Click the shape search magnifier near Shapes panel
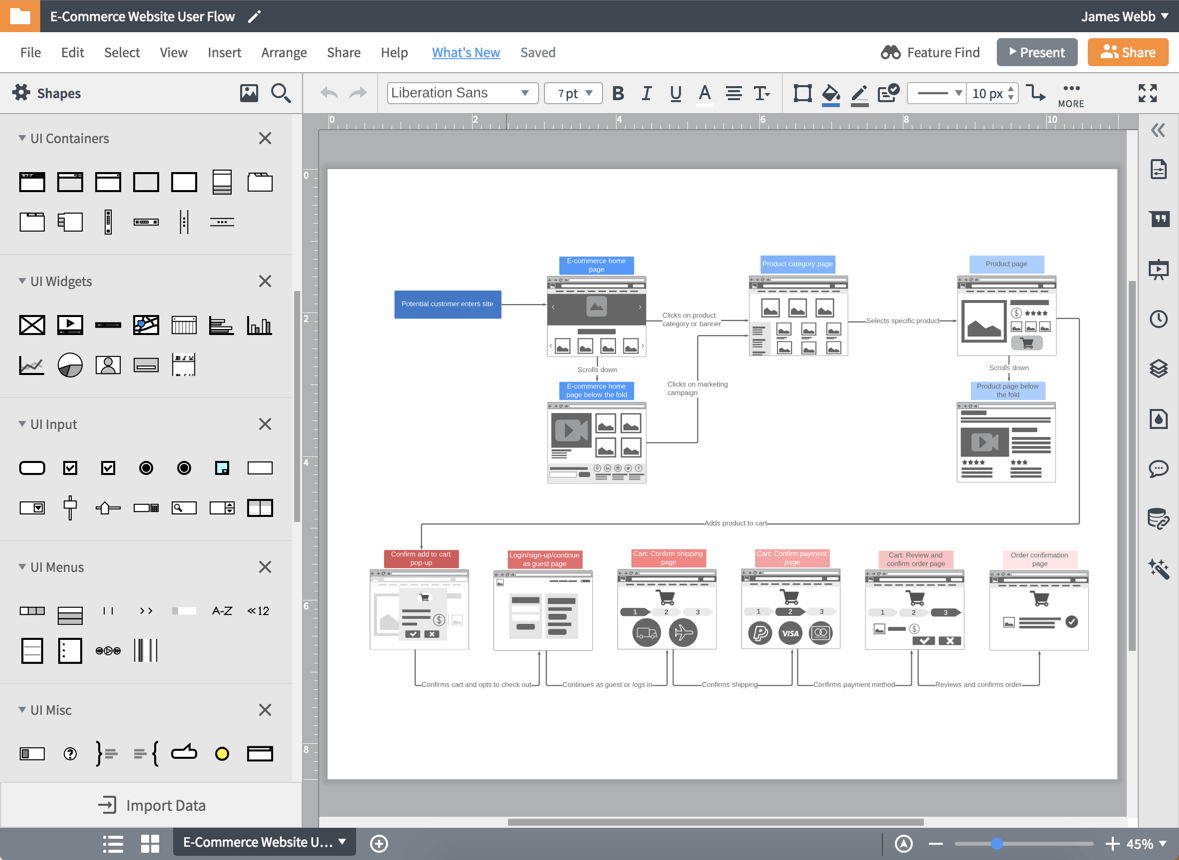The image size is (1179, 860). [x=281, y=92]
